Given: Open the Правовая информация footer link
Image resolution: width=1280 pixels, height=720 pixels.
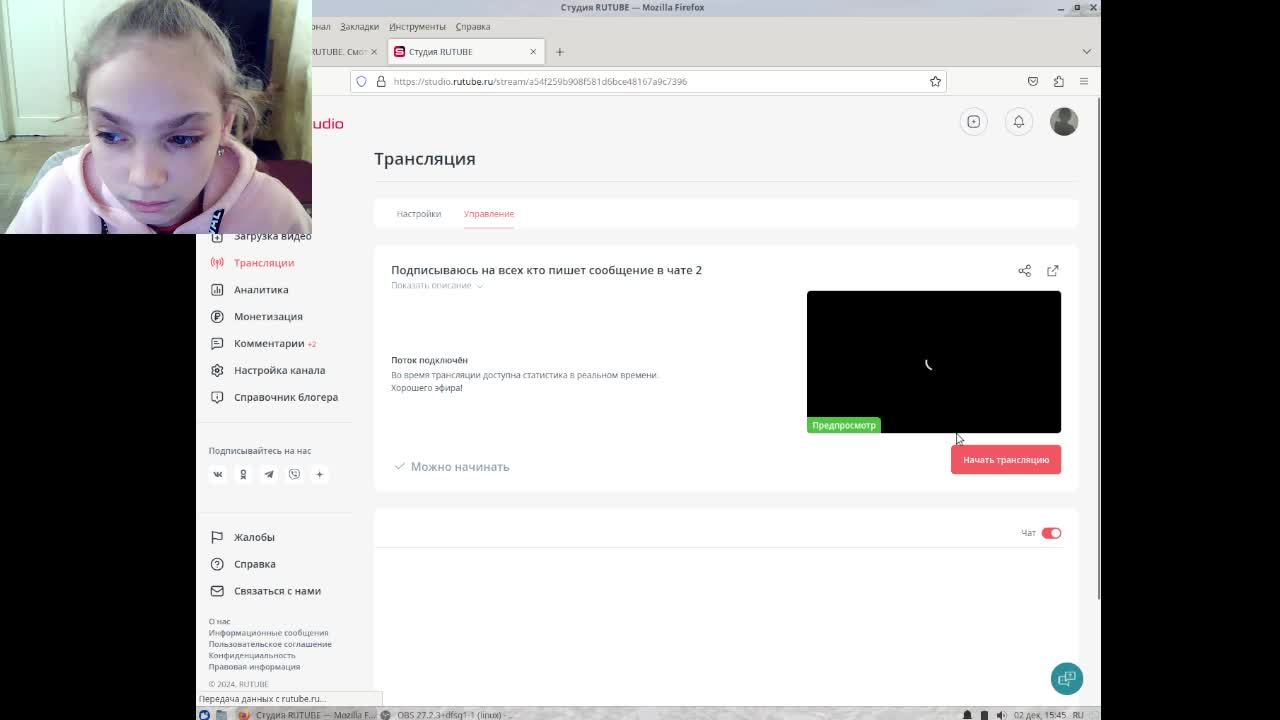Looking at the screenshot, I should tap(254, 667).
